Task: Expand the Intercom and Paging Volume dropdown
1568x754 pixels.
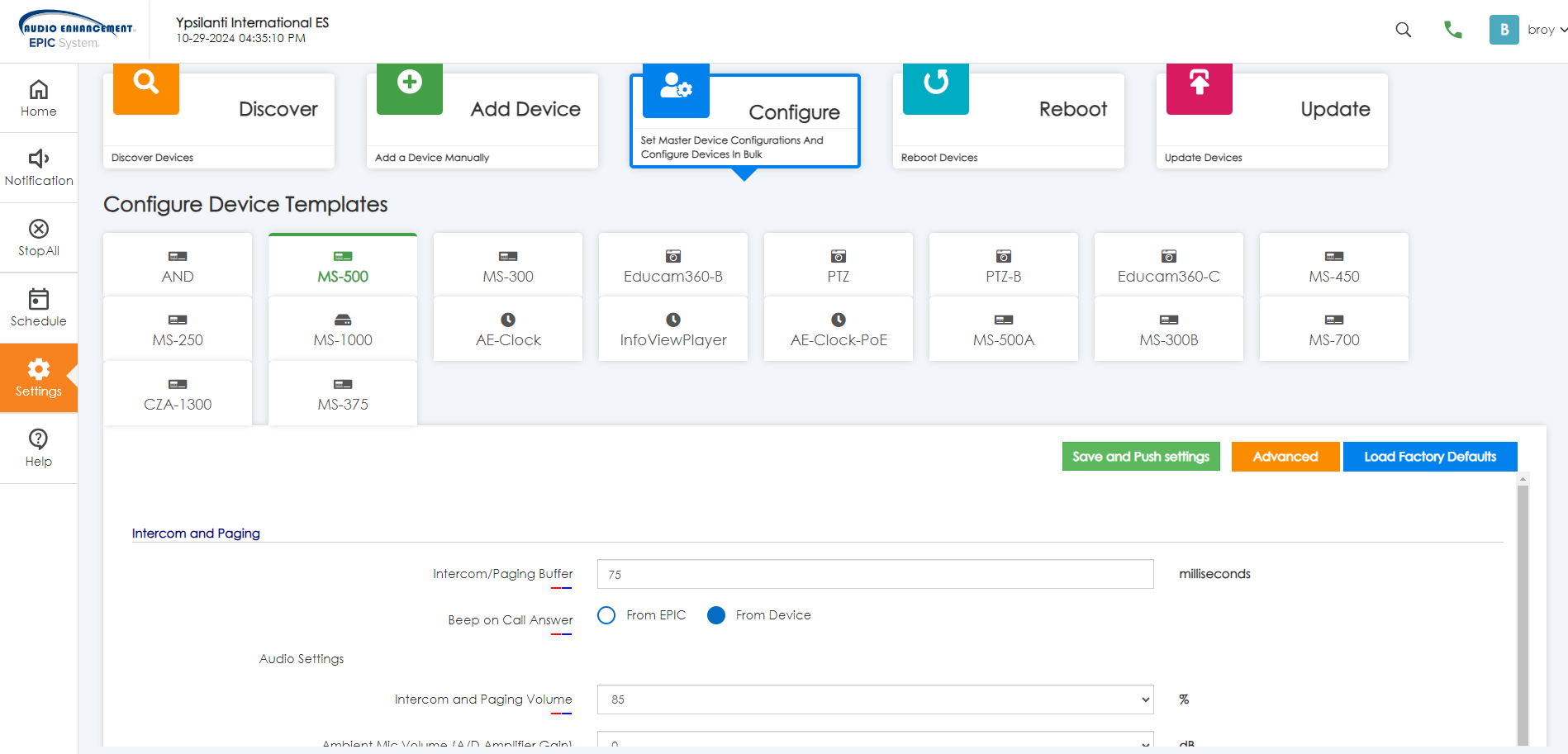Action: pos(875,699)
